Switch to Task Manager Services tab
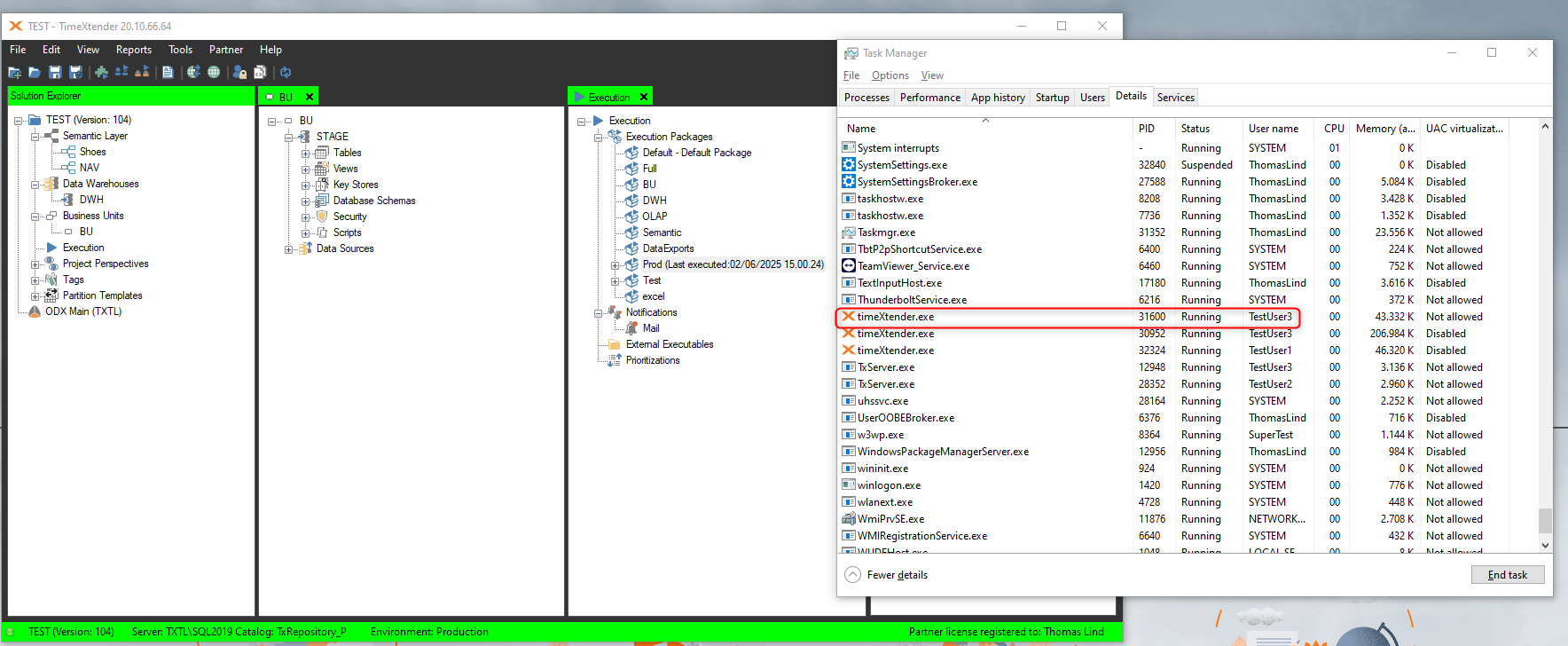 coord(1176,98)
